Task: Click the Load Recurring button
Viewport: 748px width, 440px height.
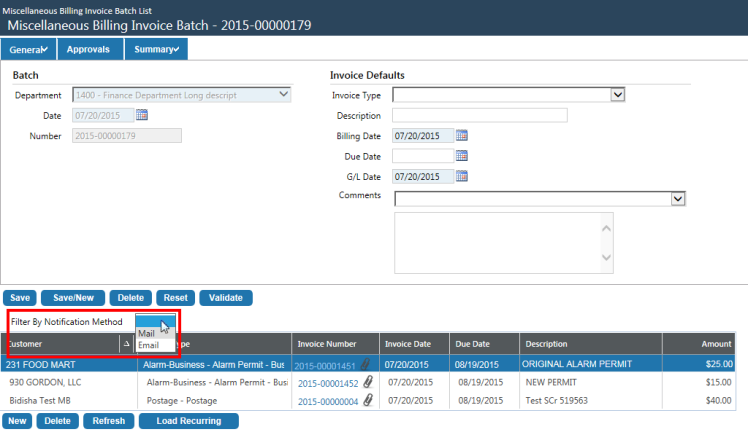Action: 188,421
